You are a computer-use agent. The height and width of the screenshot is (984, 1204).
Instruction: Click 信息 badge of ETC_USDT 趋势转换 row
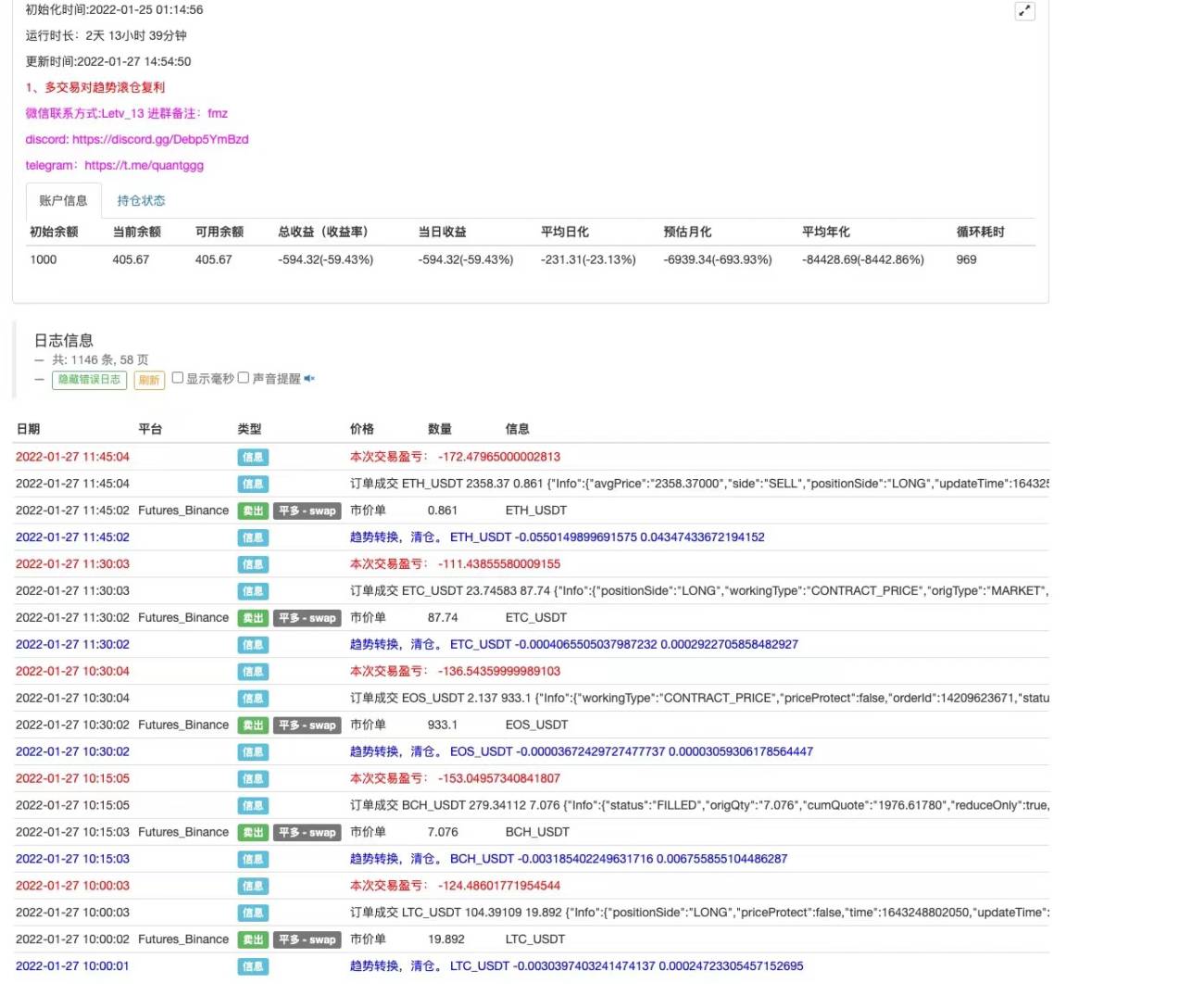click(253, 645)
